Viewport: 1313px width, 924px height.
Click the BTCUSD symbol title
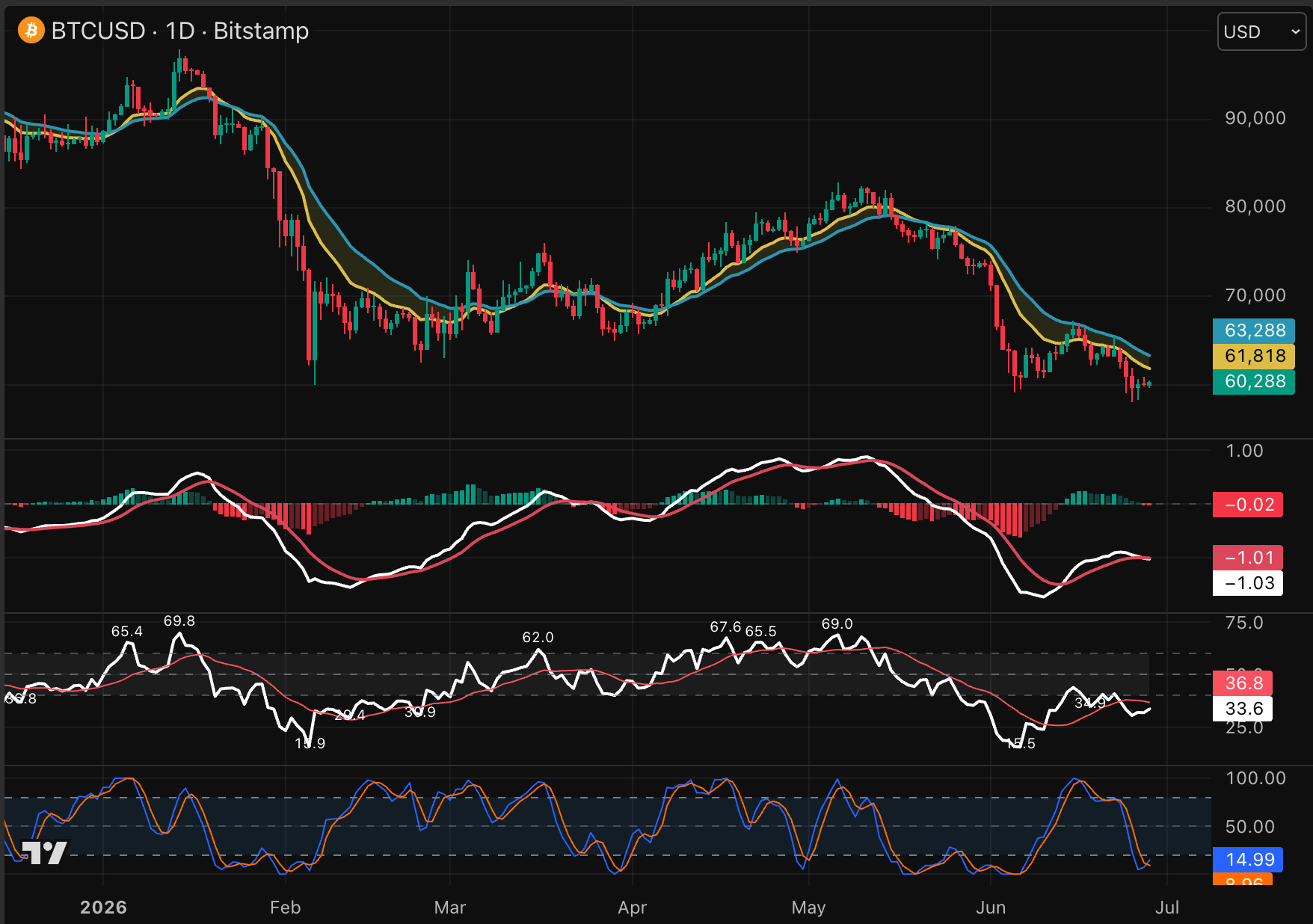coord(98,31)
